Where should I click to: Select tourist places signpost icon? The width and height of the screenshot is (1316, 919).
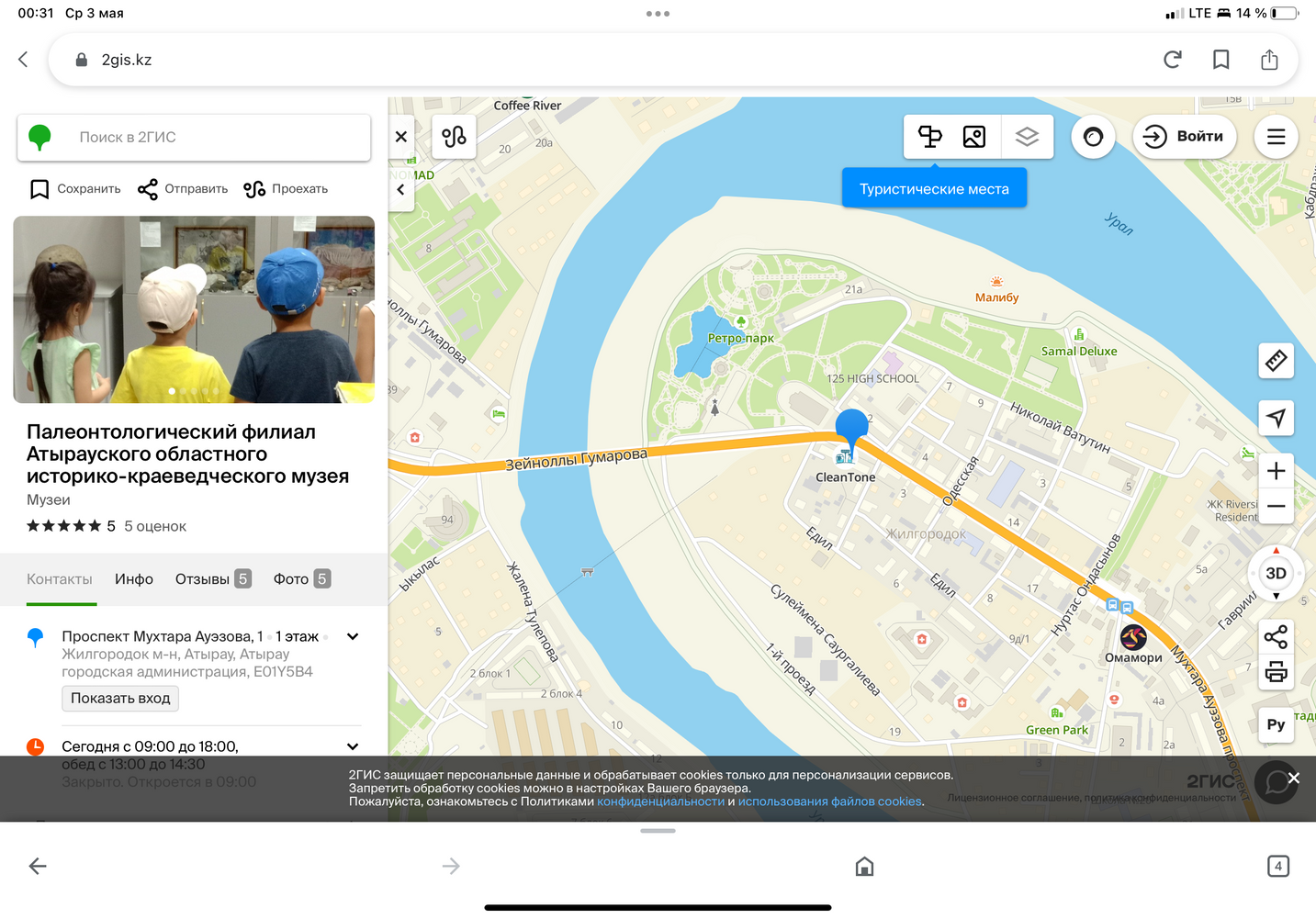point(929,137)
